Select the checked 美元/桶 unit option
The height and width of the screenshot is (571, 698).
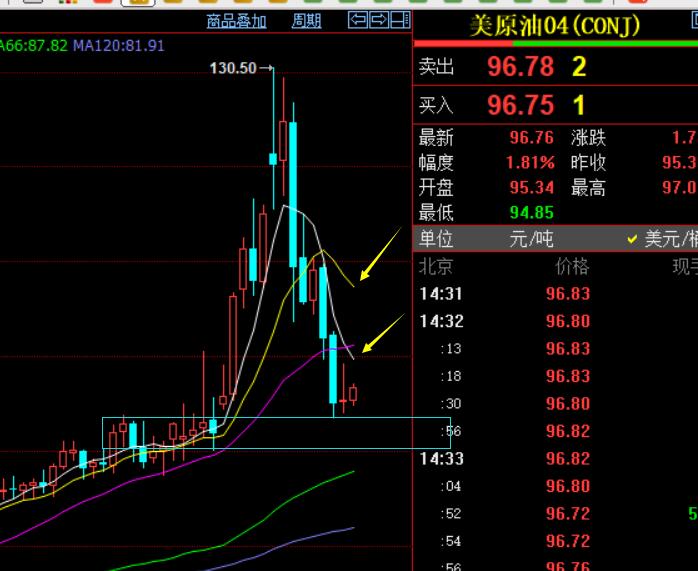pos(662,239)
